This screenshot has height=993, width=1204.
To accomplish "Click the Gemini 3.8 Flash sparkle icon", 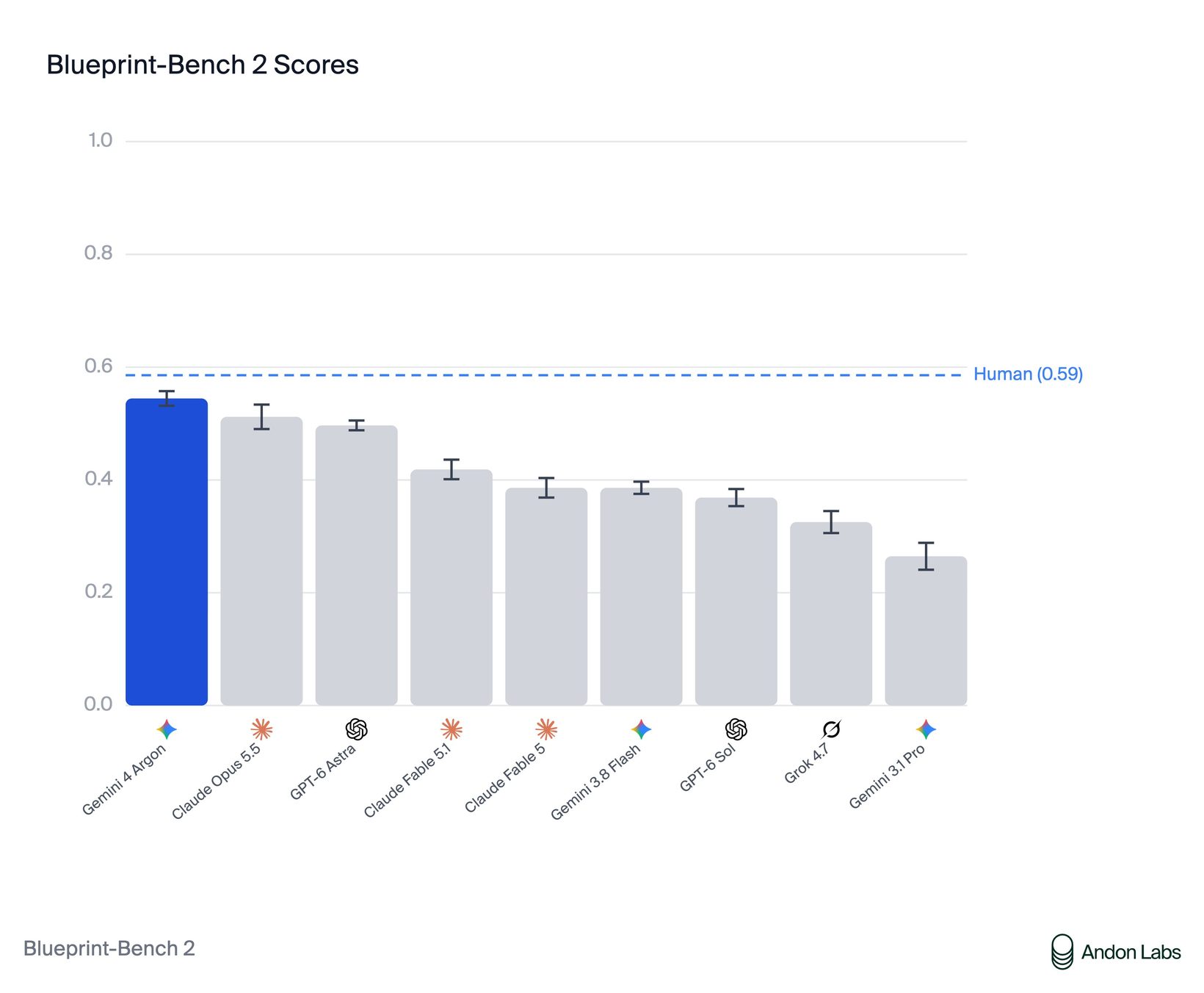I will (x=641, y=729).
